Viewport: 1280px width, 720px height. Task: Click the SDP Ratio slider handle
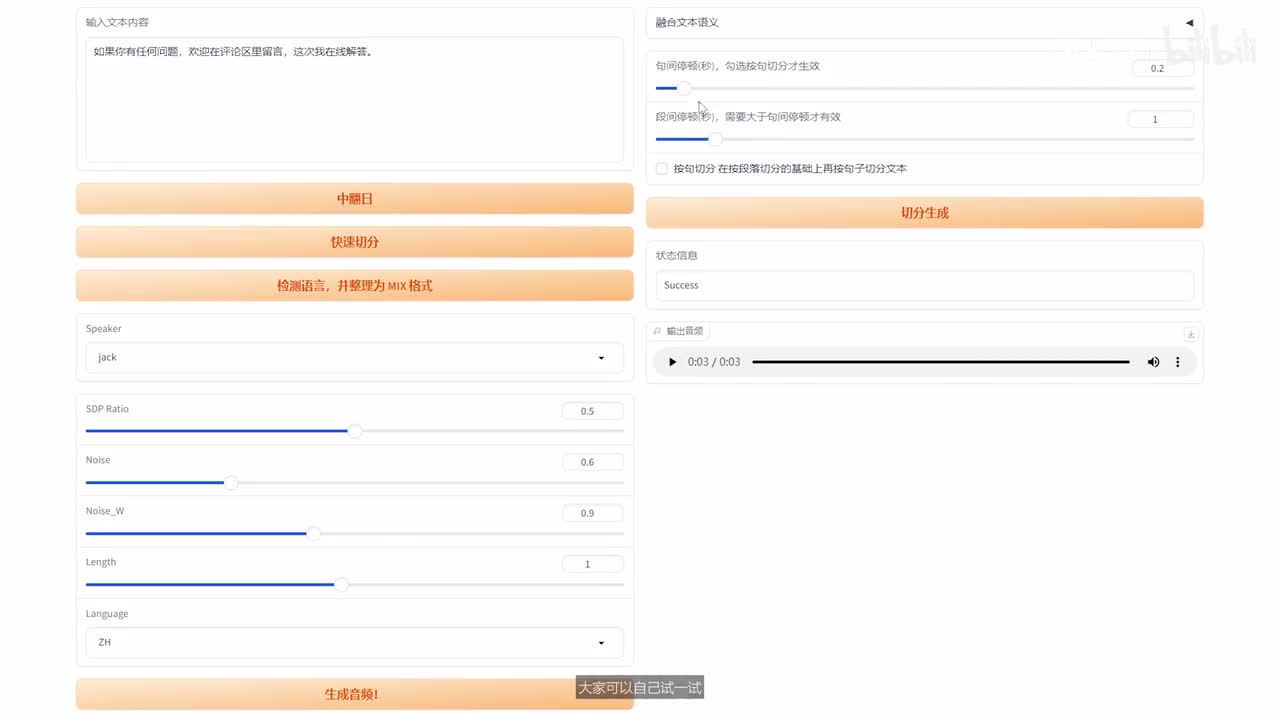354,431
